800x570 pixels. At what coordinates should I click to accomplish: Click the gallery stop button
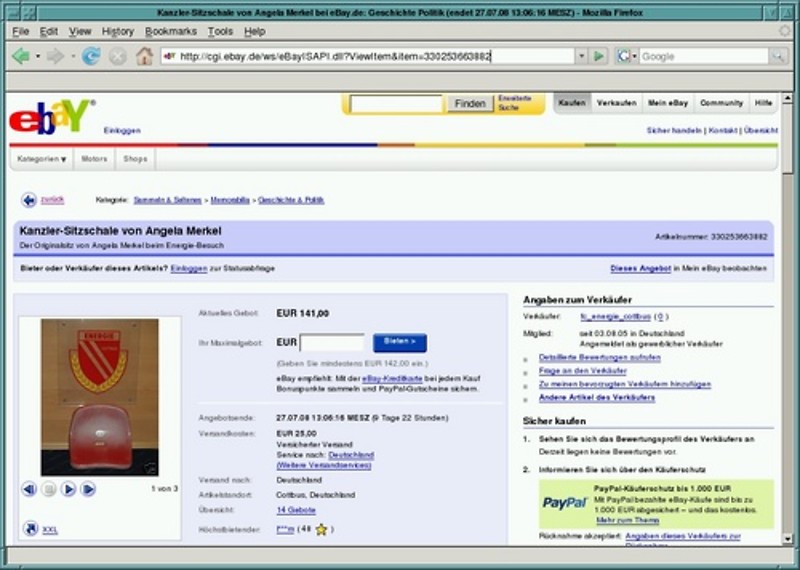pyautogui.click(x=48, y=489)
